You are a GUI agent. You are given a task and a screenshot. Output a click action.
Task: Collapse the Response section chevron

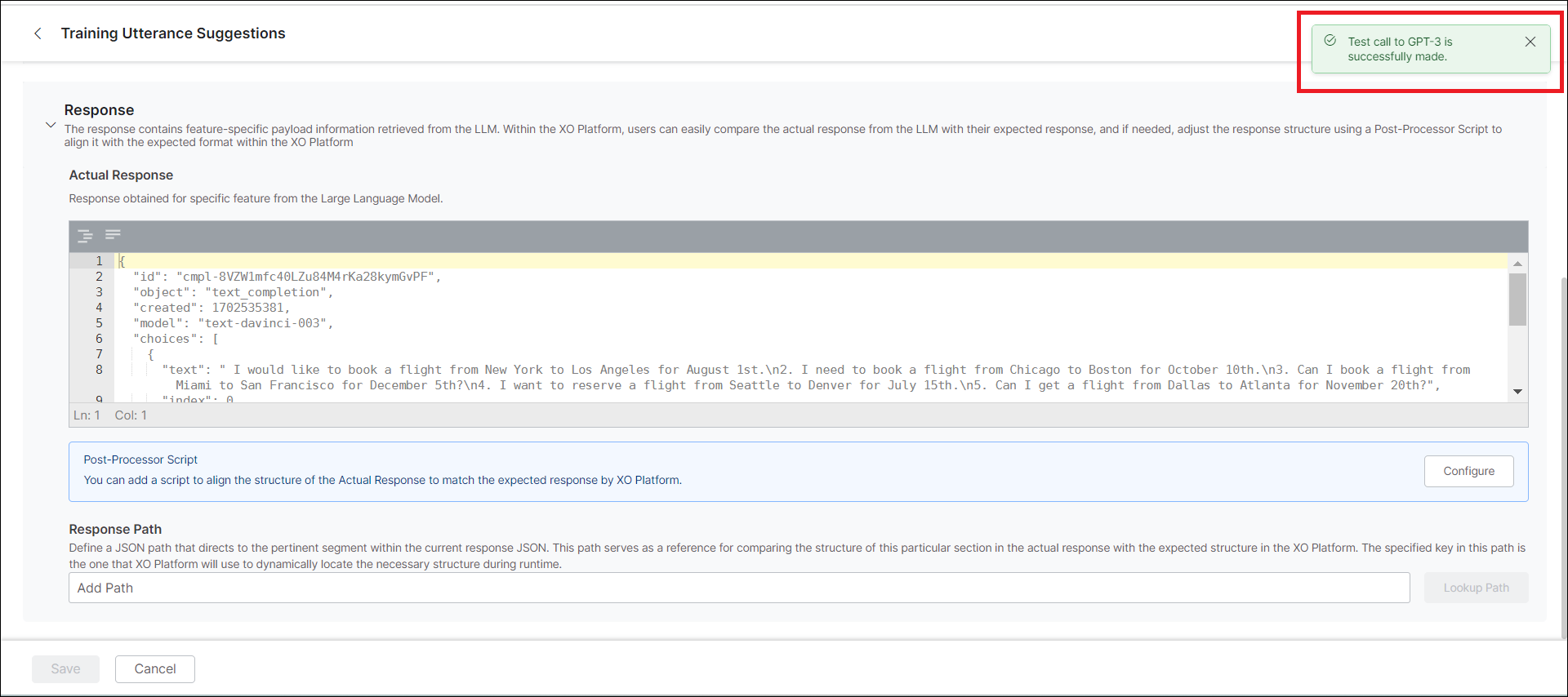pos(51,125)
